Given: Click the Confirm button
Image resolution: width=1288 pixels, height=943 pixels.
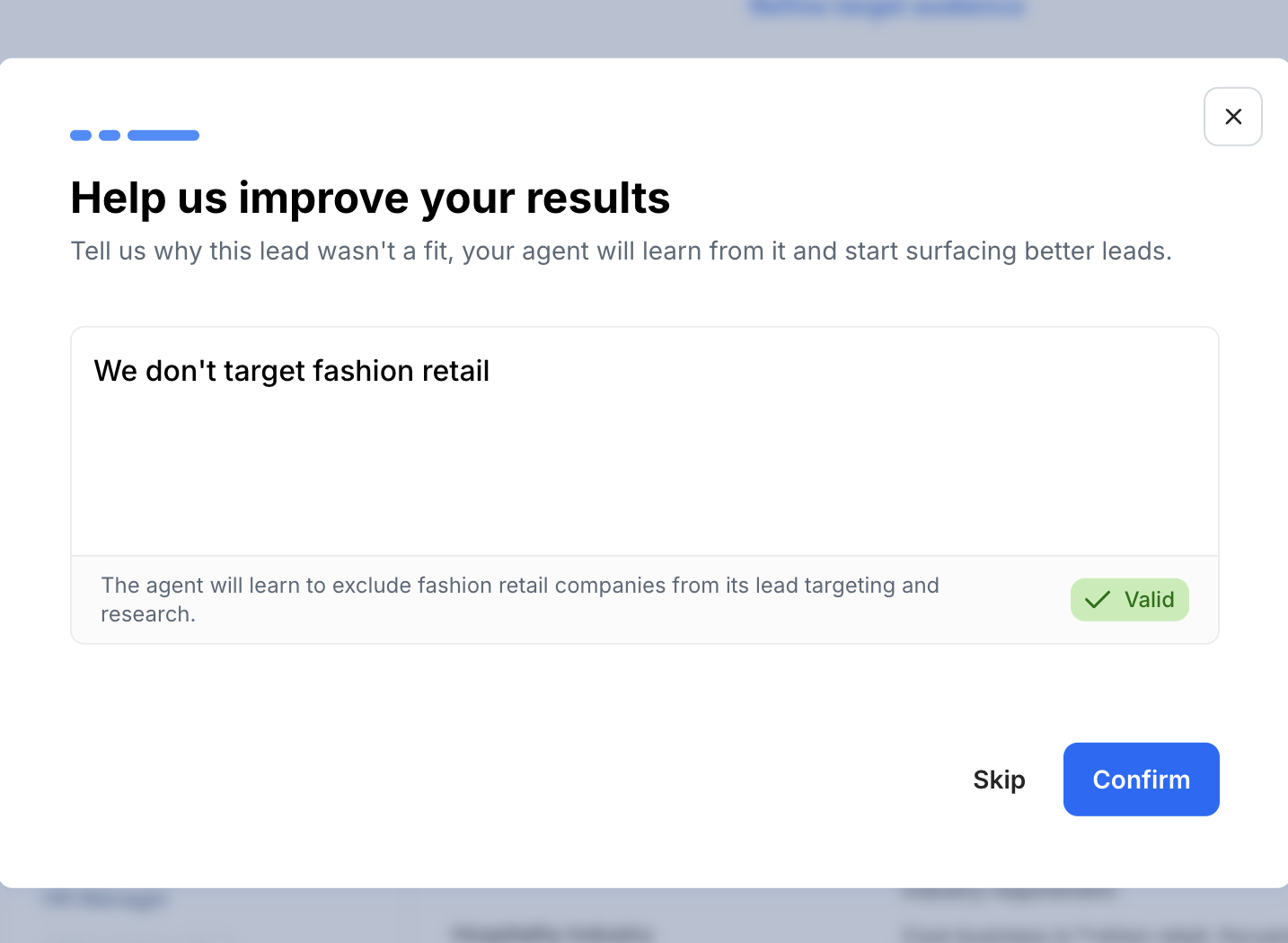Looking at the screenshot, I should 1141,780.
